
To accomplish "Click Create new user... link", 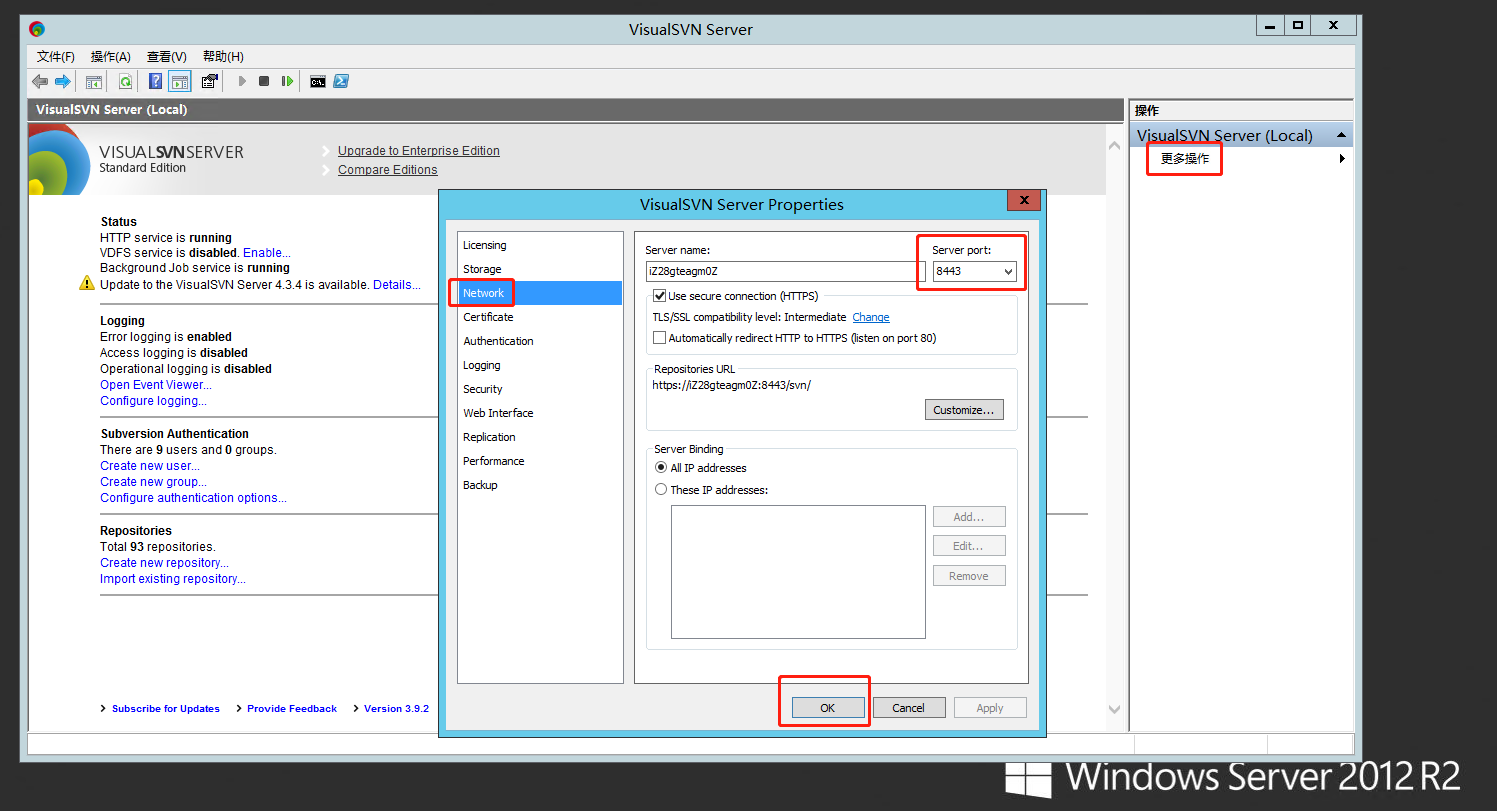I will click(x=150, y=466).
